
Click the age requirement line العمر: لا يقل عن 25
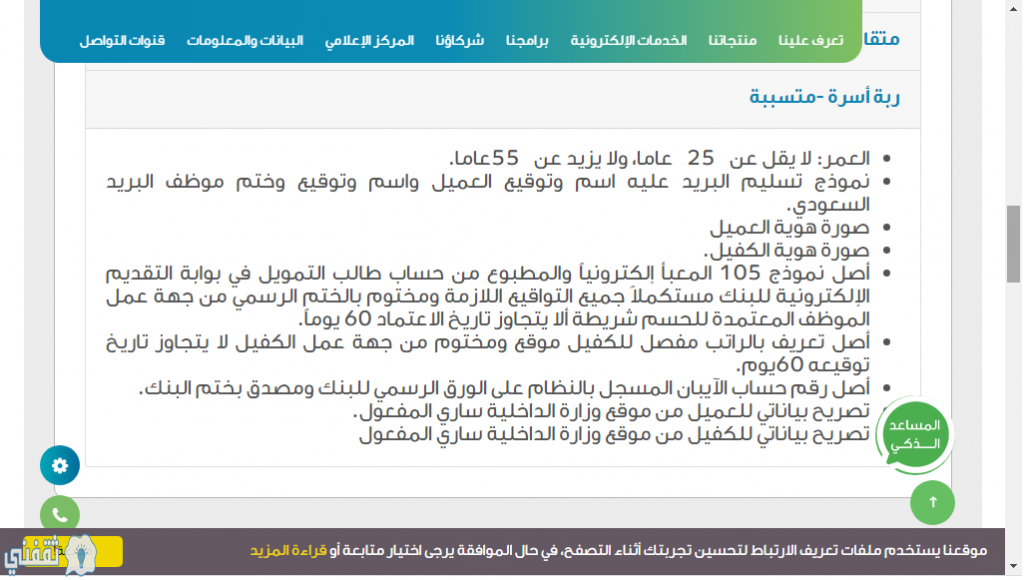click(660, 159)
